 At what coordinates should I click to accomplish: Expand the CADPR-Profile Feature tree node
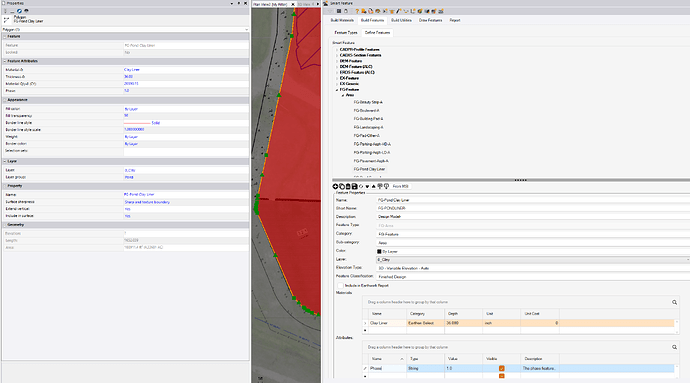(337, 50)
